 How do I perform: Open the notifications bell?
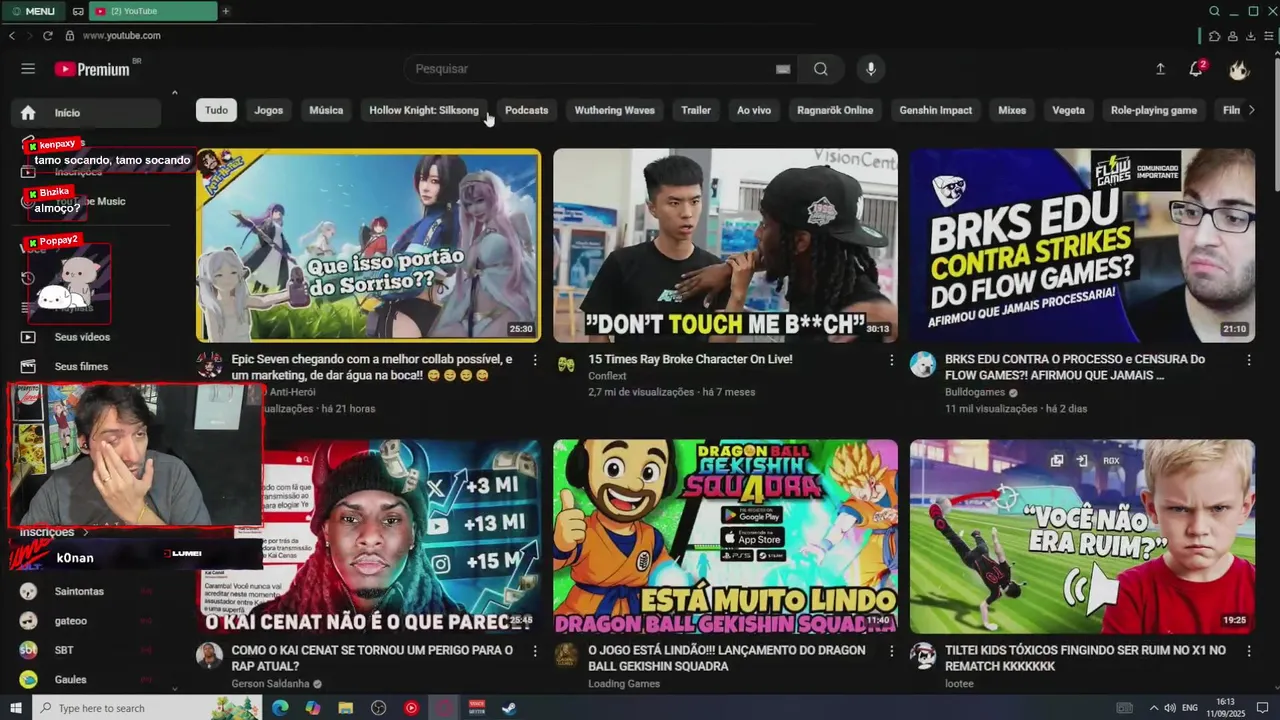[x=1196, y=69]
